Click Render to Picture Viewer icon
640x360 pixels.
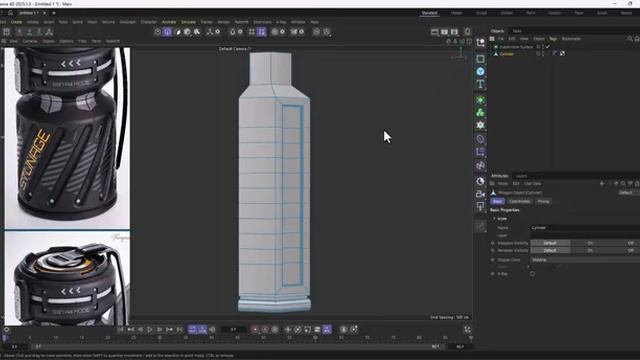pos(444,32)
